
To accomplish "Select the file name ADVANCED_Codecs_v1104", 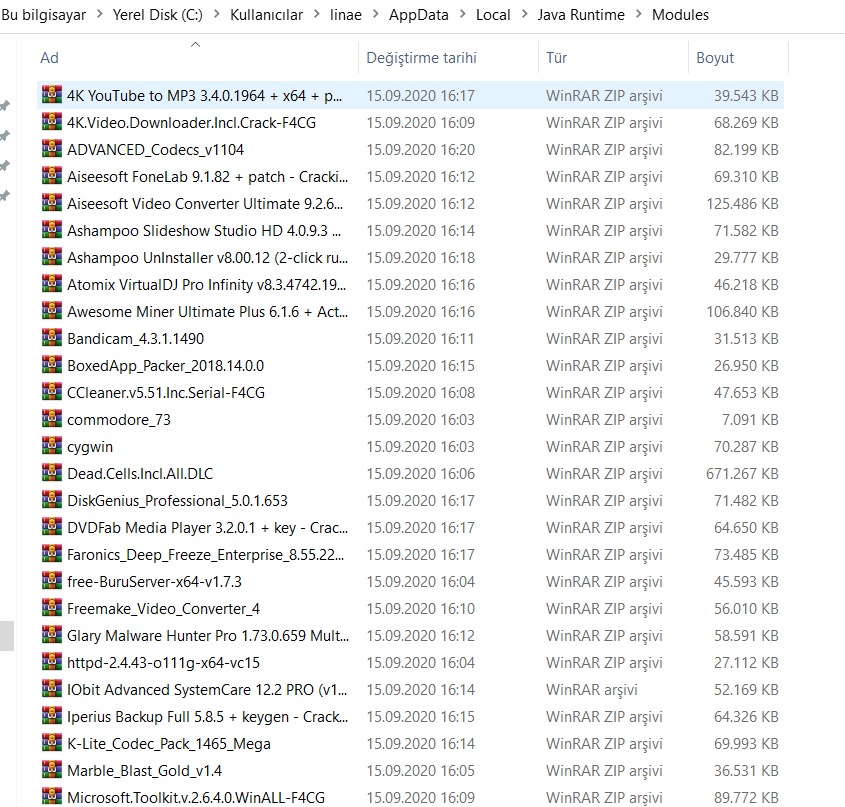I will coord(155,149).
